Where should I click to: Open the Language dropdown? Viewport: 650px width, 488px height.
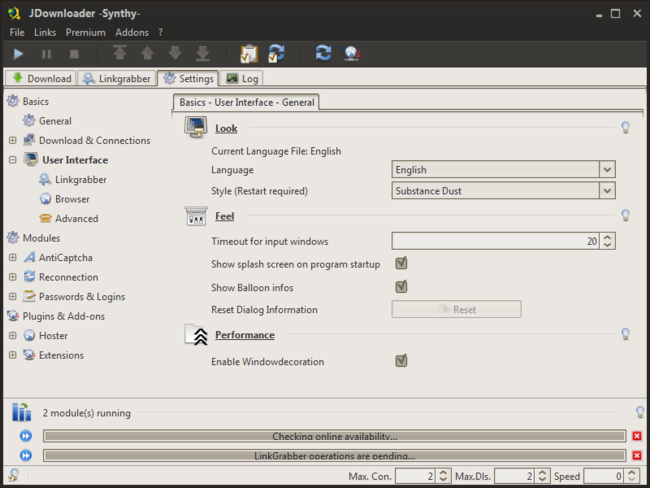pyautogui.click(x=607, y=170)
